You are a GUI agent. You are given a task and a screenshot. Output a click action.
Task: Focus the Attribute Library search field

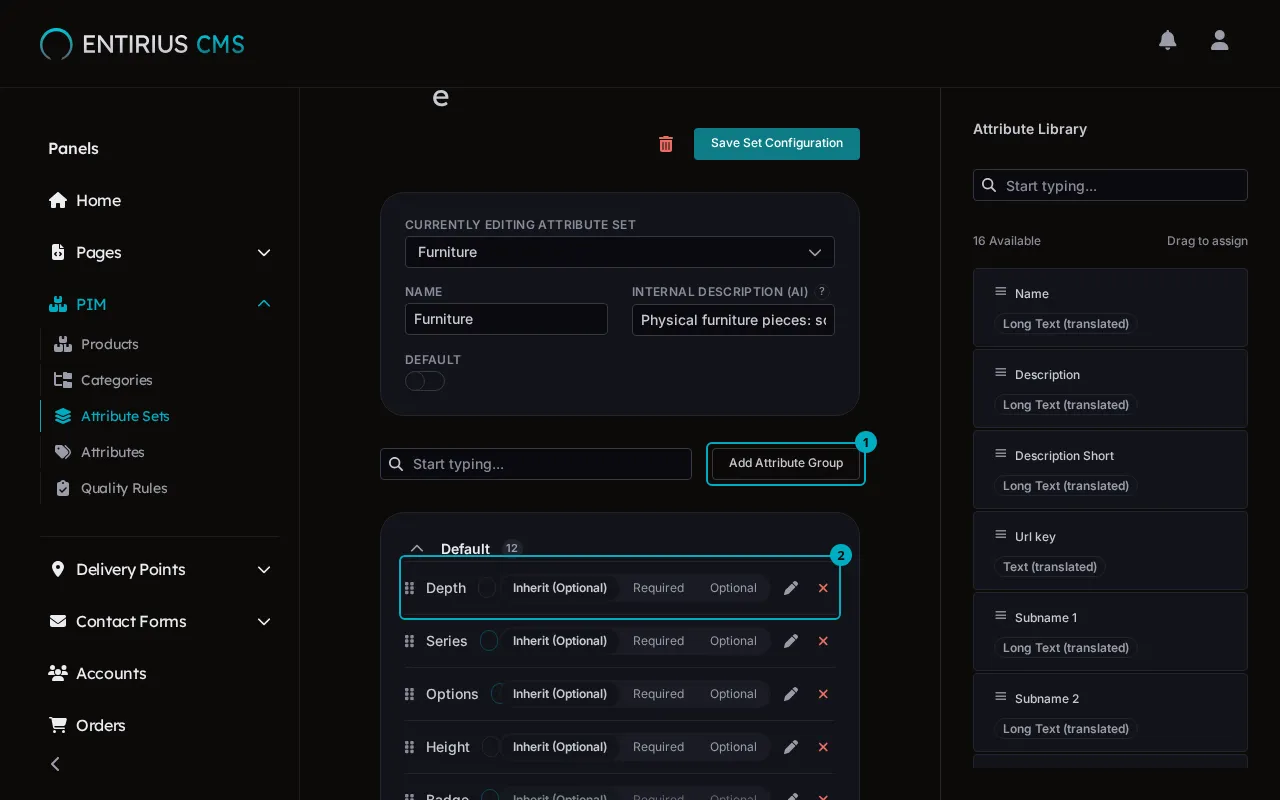point(1110,185)
